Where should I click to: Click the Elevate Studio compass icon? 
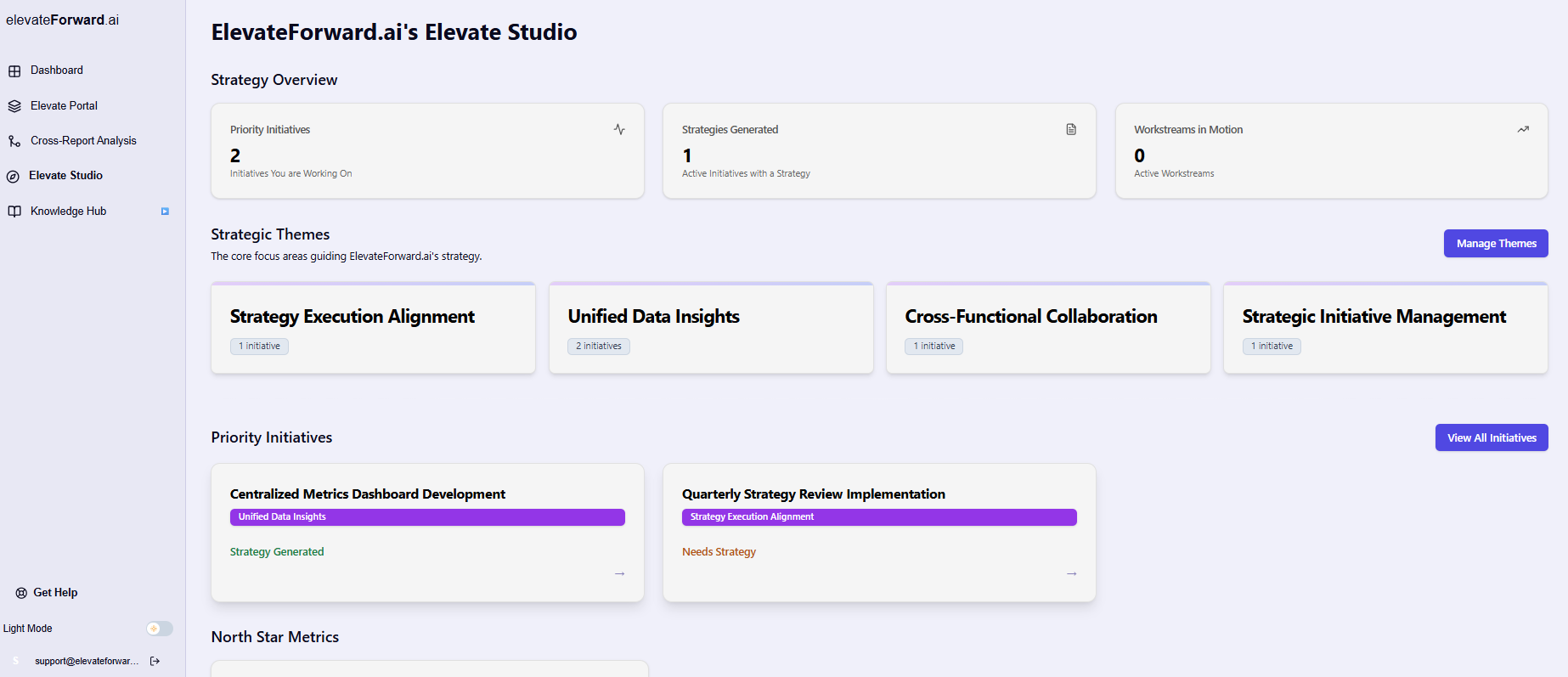pos(13,176)
